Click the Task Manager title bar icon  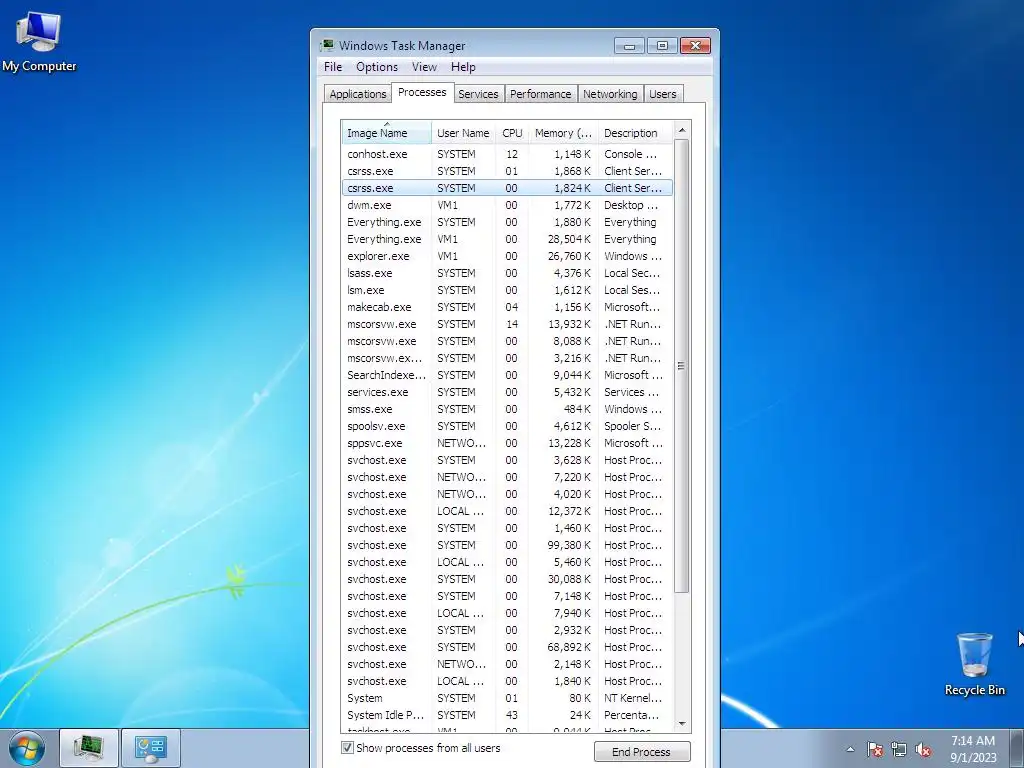(x=327, y=46)
